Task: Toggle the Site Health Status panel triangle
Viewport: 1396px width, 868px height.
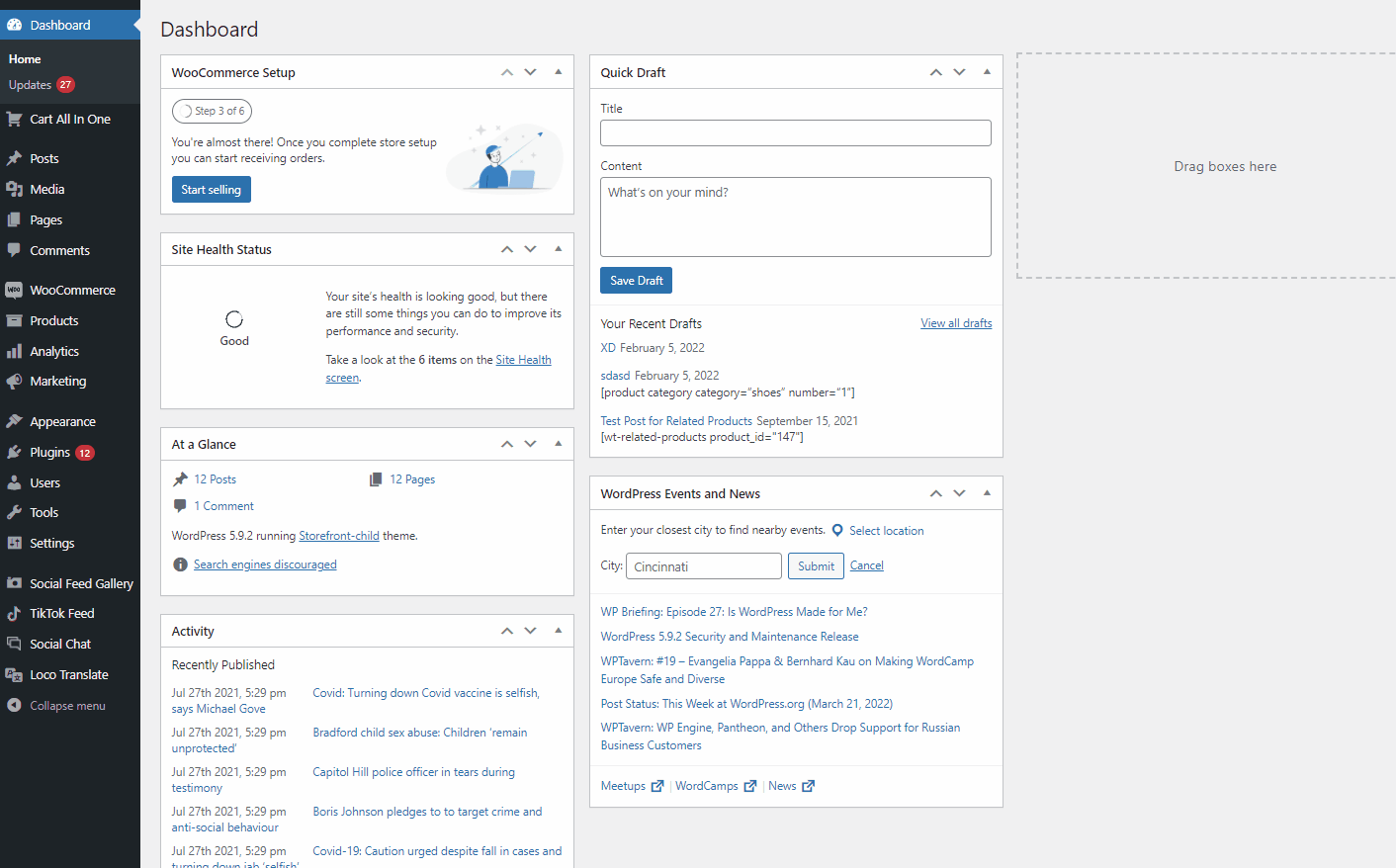Action: pyautogui.click(x=558, y=249)
